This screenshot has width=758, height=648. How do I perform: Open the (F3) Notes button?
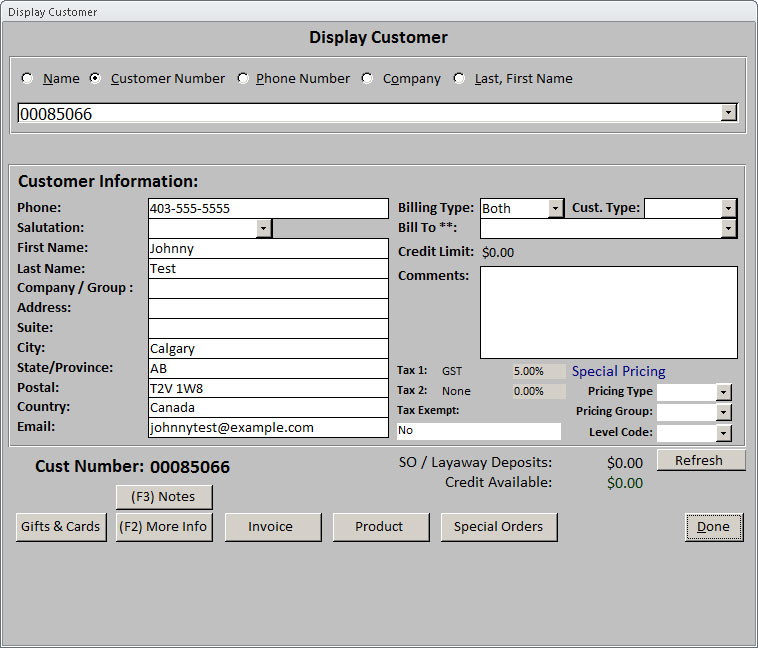point(164,496)
